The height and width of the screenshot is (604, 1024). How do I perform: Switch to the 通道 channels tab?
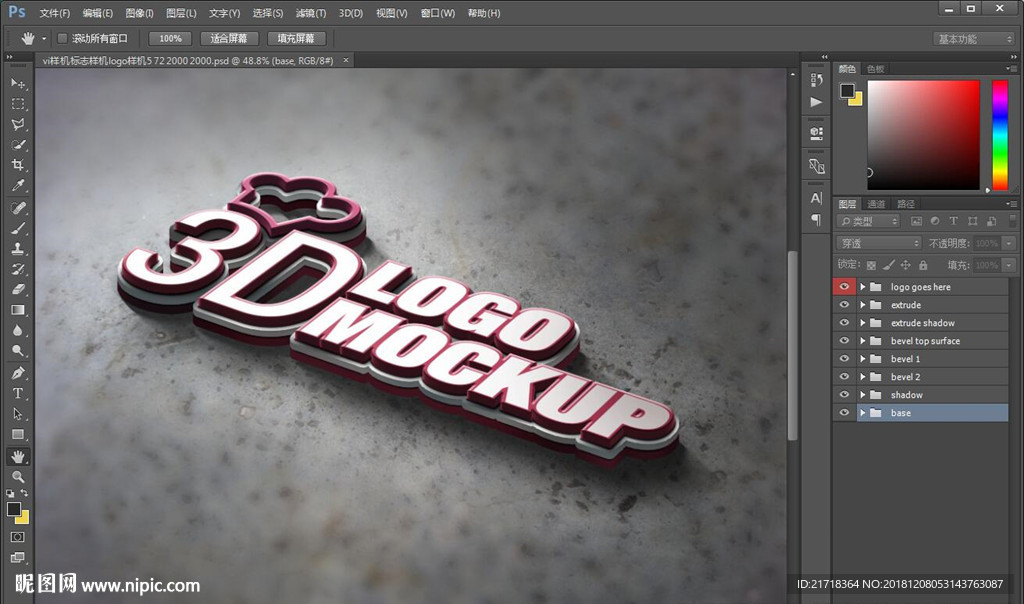[876, 204]
